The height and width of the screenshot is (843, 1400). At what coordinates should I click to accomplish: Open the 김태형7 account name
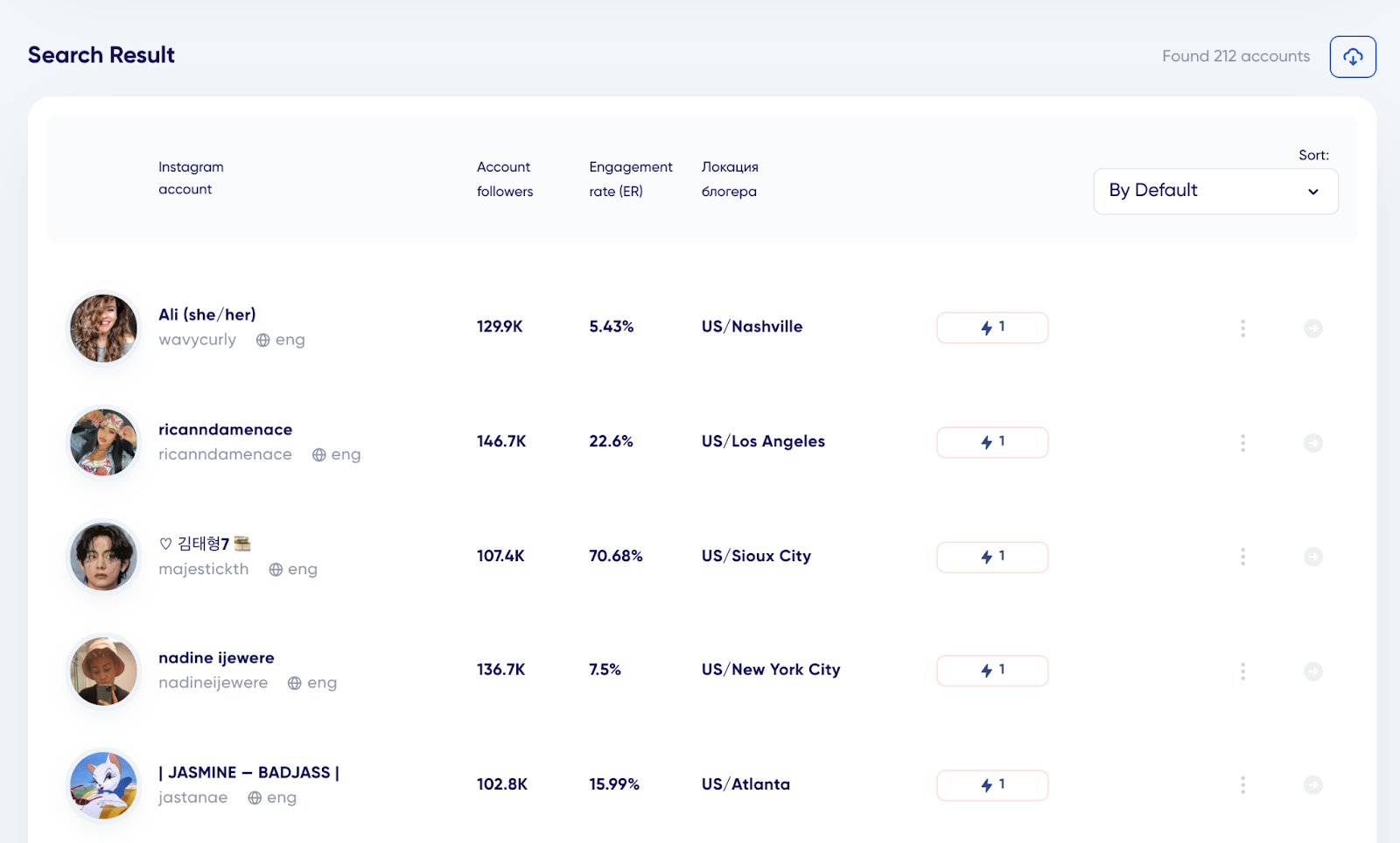click(x=206, y=544)
